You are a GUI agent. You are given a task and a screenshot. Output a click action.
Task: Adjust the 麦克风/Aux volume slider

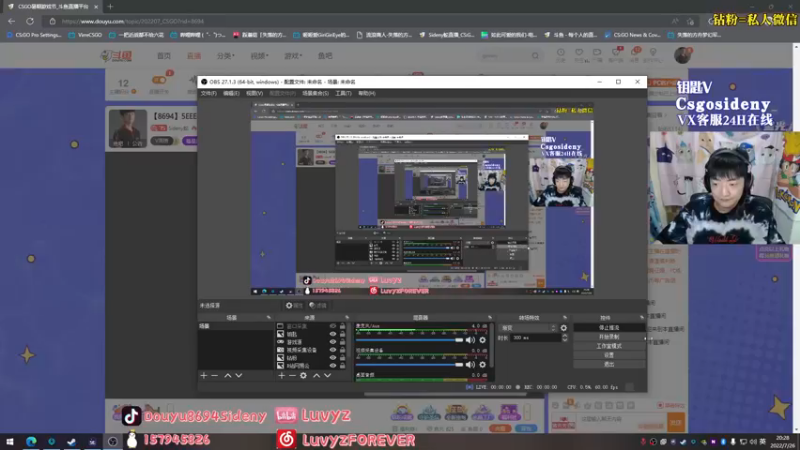[x=409, y=340]
